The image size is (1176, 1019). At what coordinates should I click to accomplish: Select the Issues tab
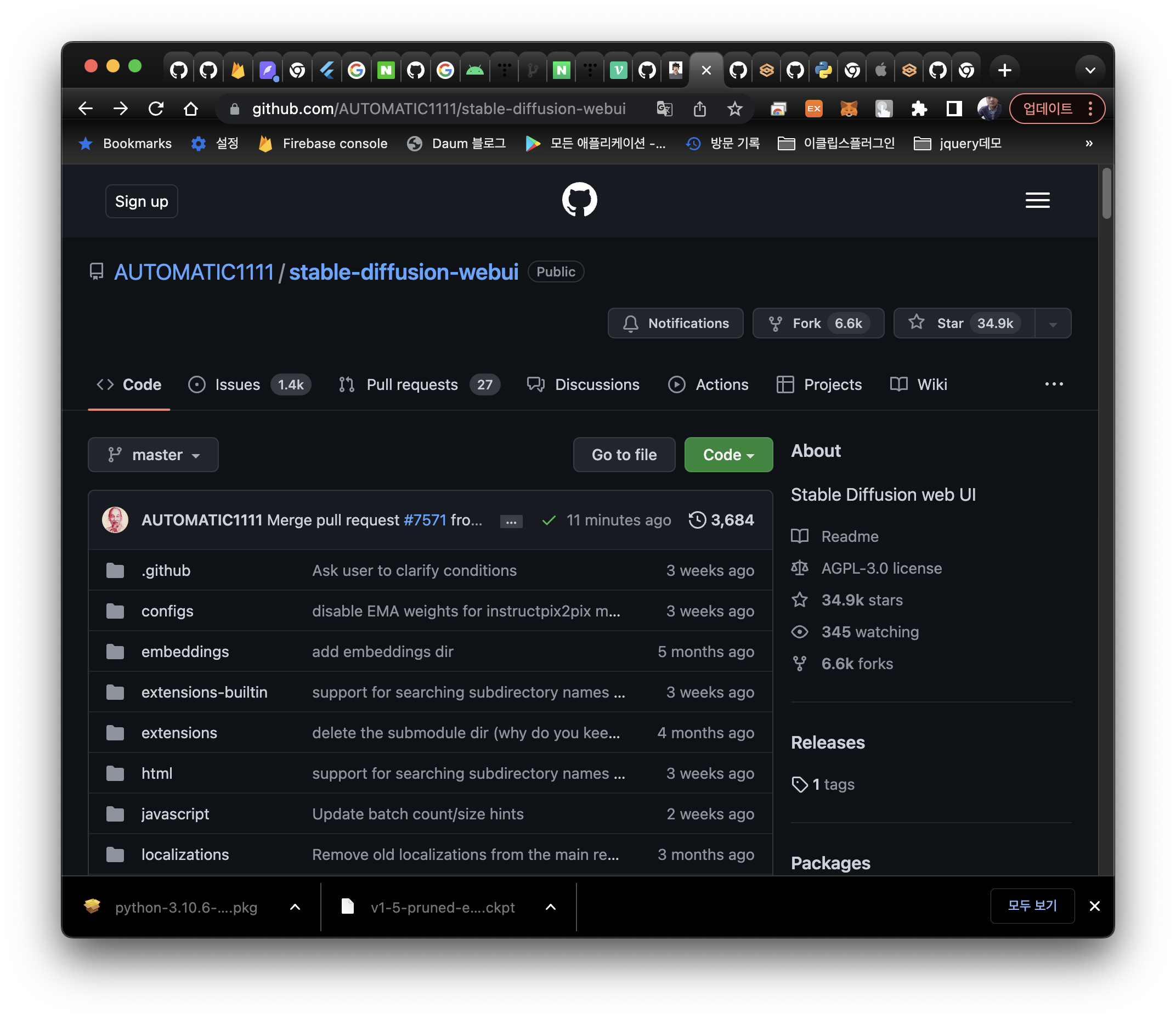click(x=248, y=384)
